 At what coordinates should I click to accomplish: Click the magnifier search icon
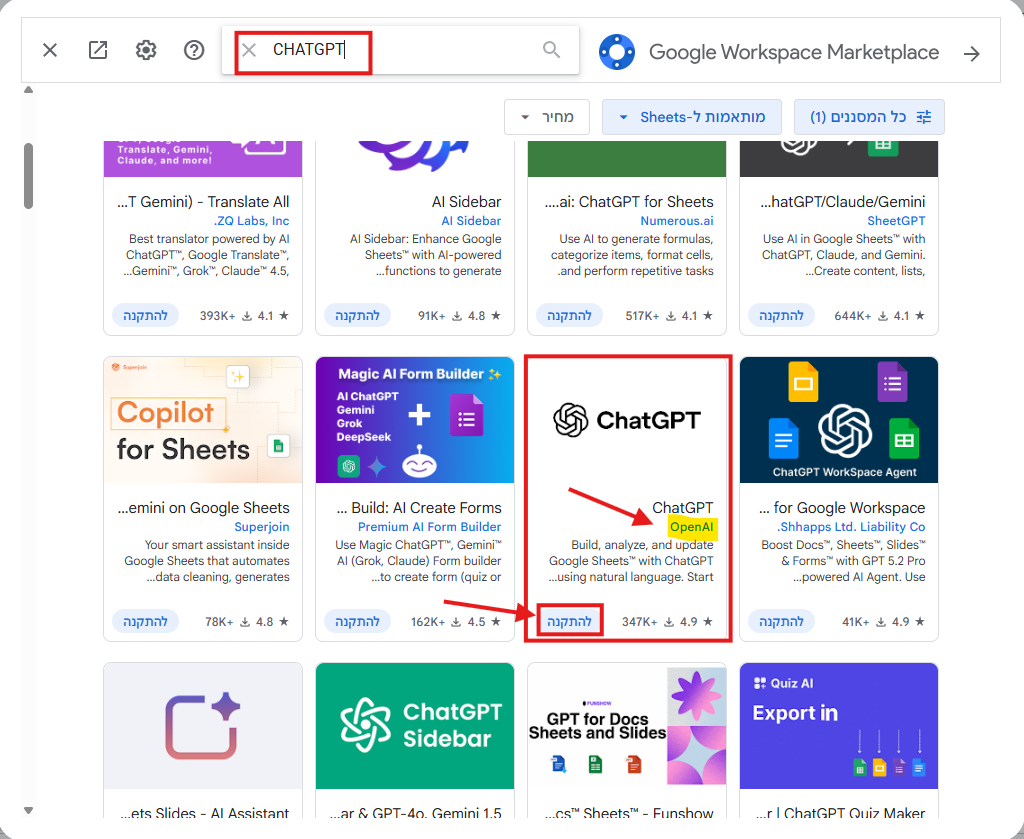(552, 50)
